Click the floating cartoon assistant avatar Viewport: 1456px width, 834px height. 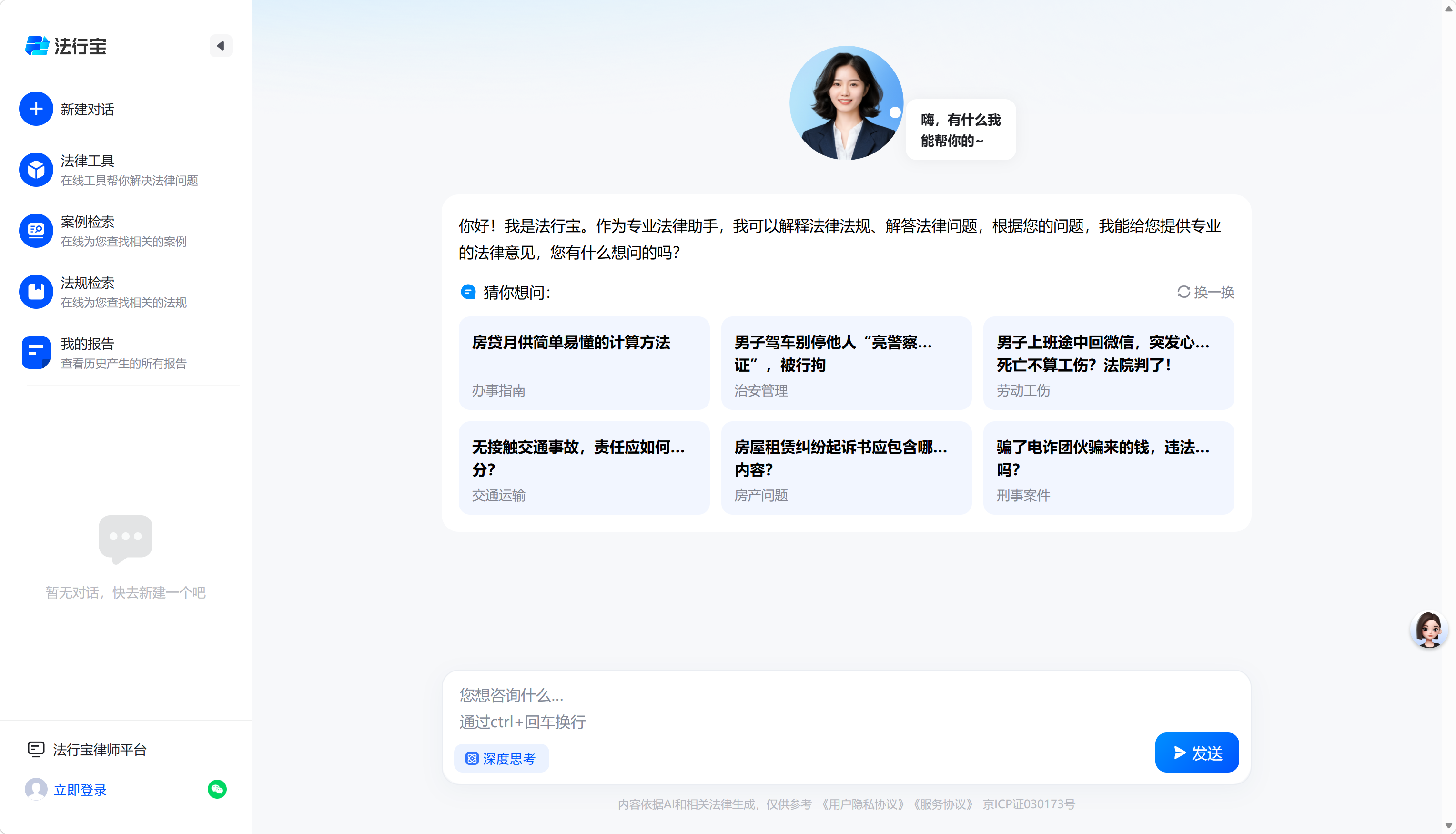coord(1428,629)
